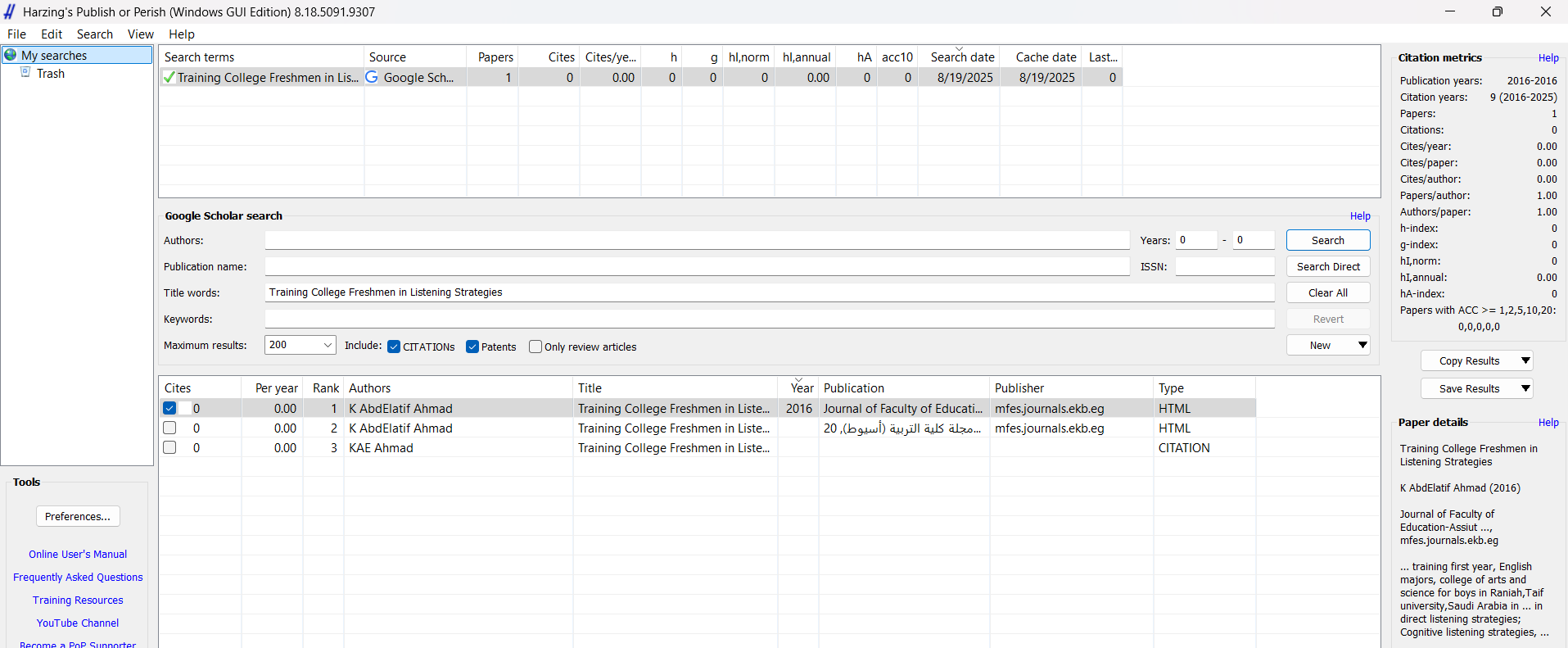Viewport: 1568px width, 648px height.
Task: Select the Trash tree item
Action: 51,74
